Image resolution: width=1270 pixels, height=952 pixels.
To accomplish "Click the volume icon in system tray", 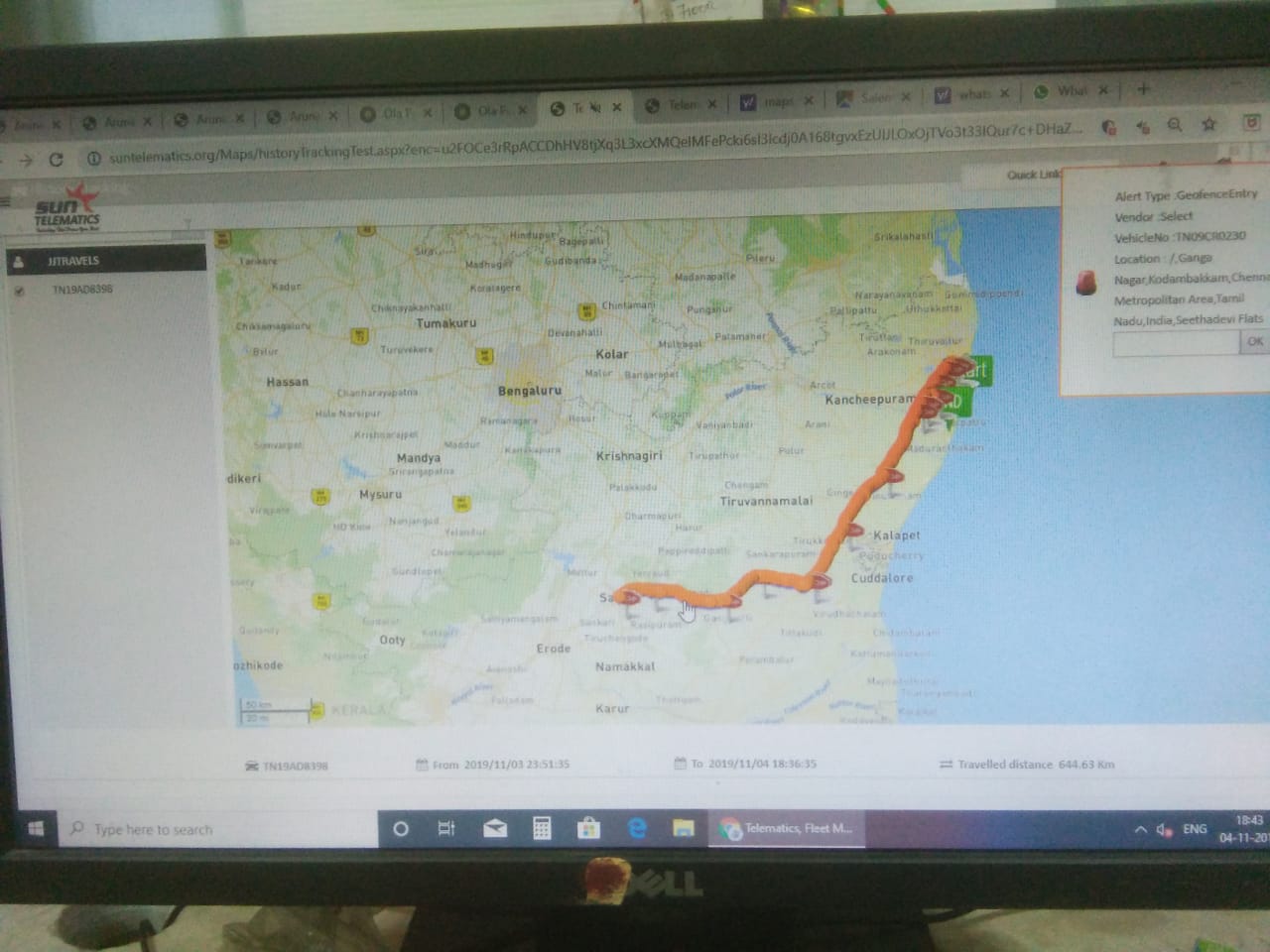I will point(1165,829).
